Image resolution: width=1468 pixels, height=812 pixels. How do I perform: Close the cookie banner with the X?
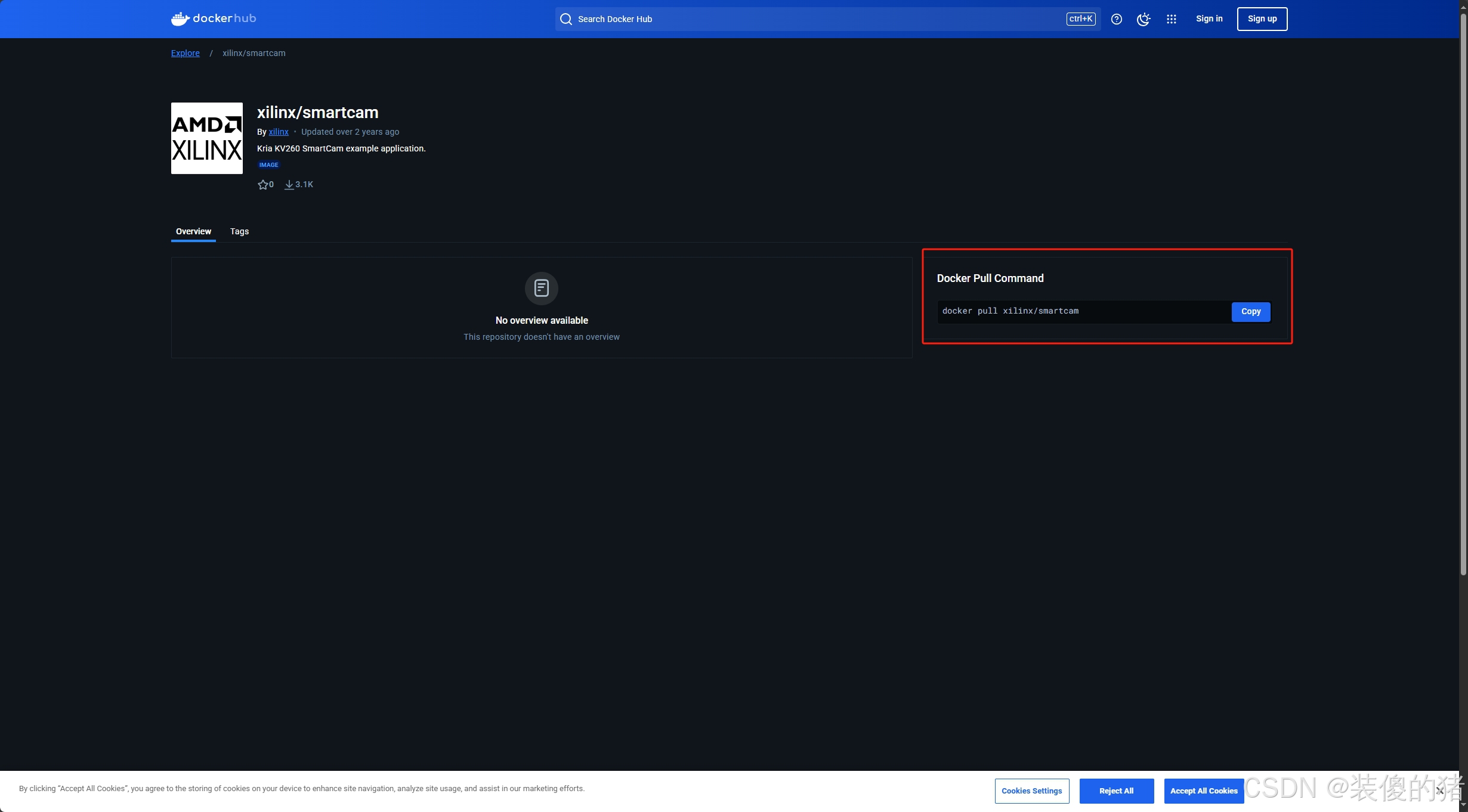[x=1439, y=791]
